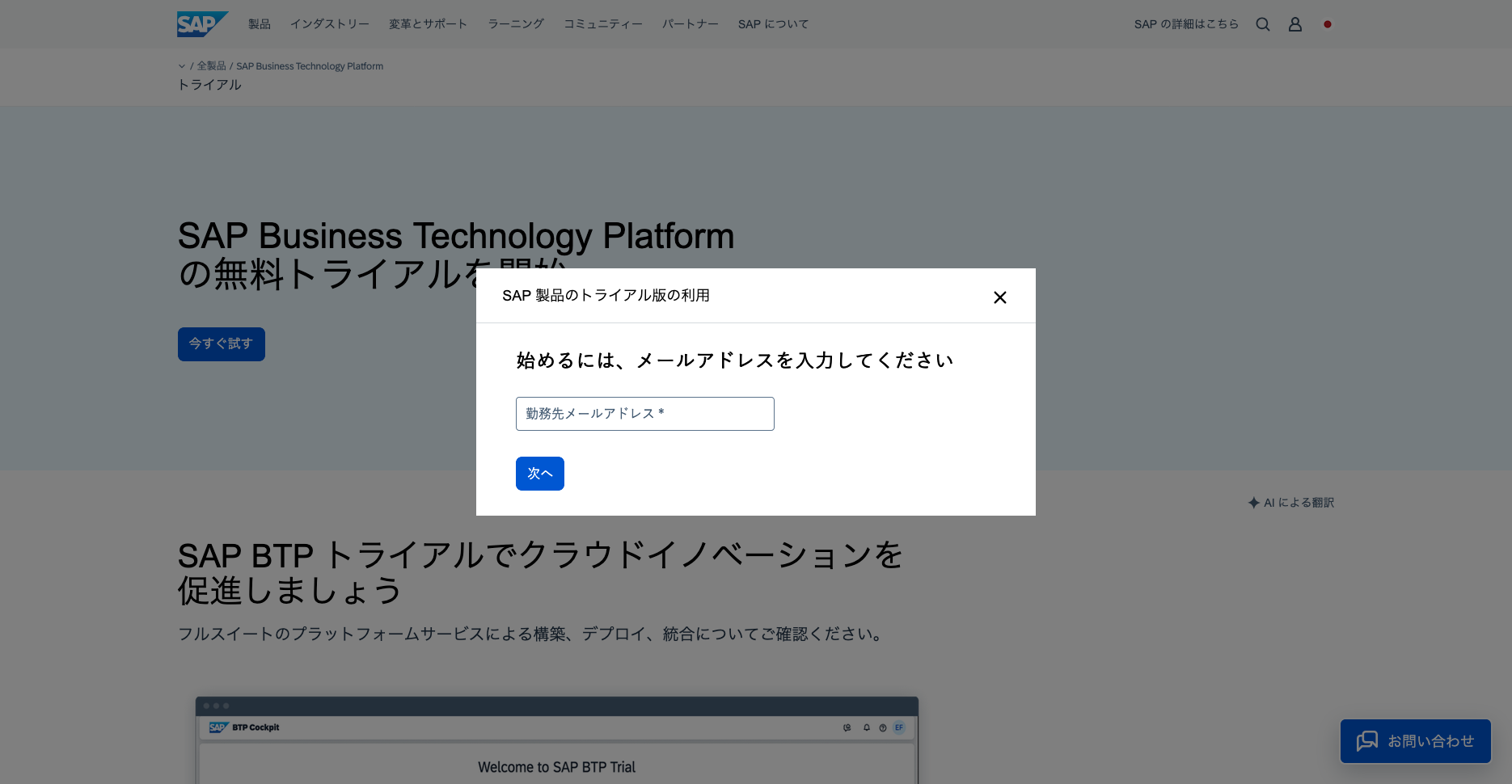Open SAP Business Technology Platform breadcrumb link

coord(310,66)
